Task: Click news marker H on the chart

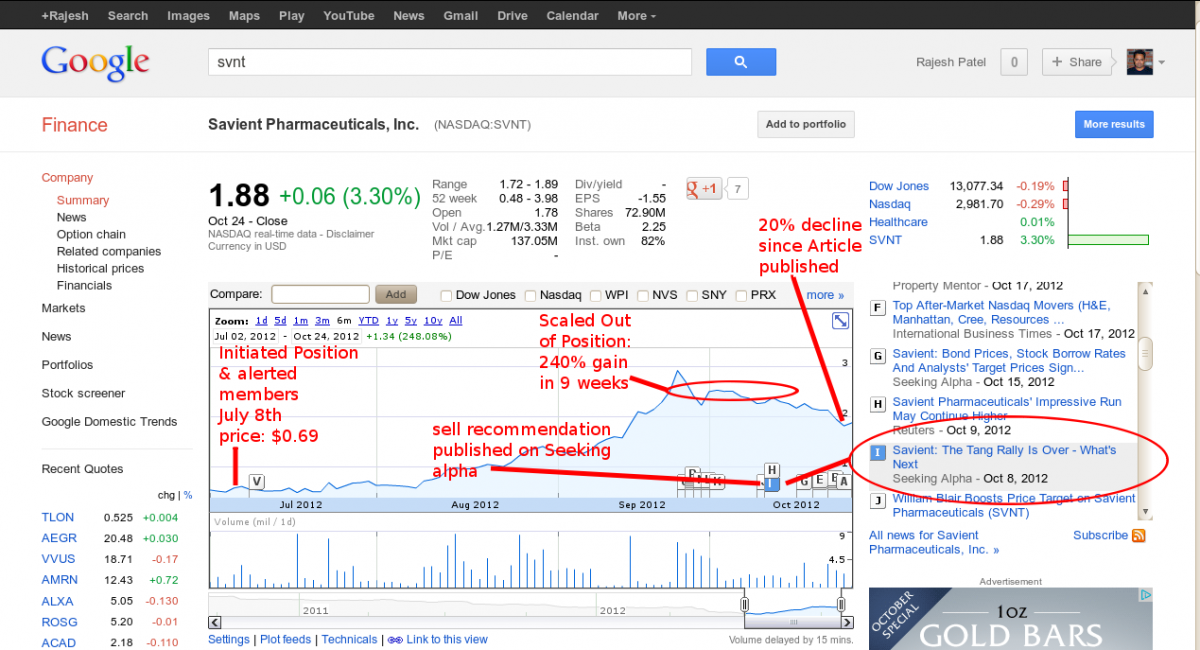Action: point(771,470)
